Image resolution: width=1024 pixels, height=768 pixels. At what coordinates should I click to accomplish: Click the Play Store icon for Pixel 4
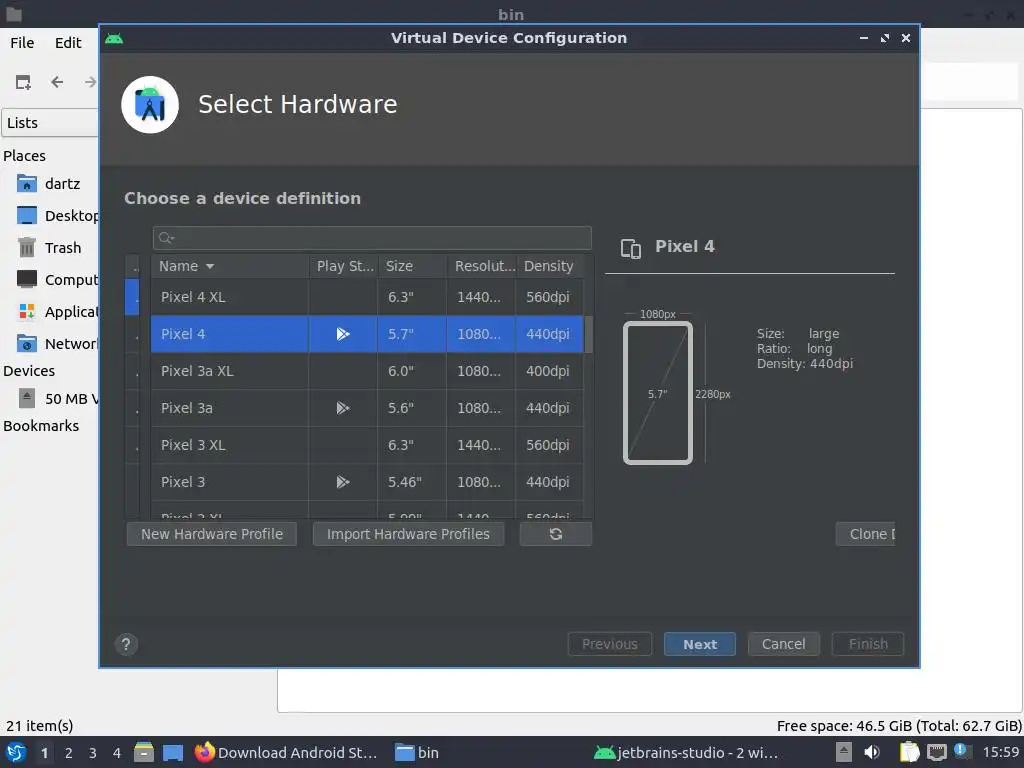point(343,334)
